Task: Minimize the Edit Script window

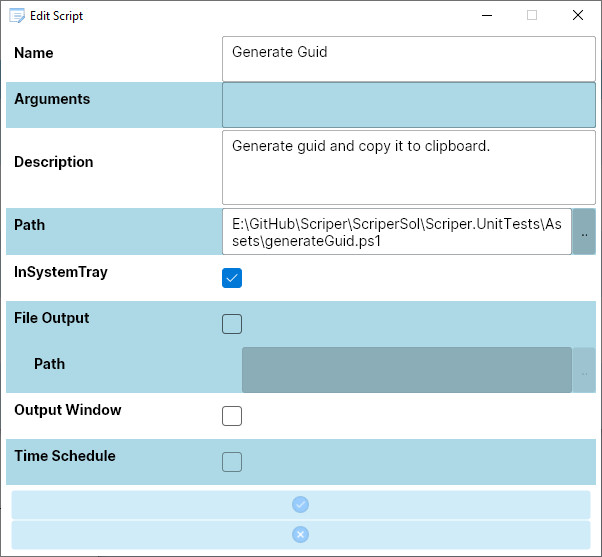Action: pyautogui.click(x=487, y=15)
